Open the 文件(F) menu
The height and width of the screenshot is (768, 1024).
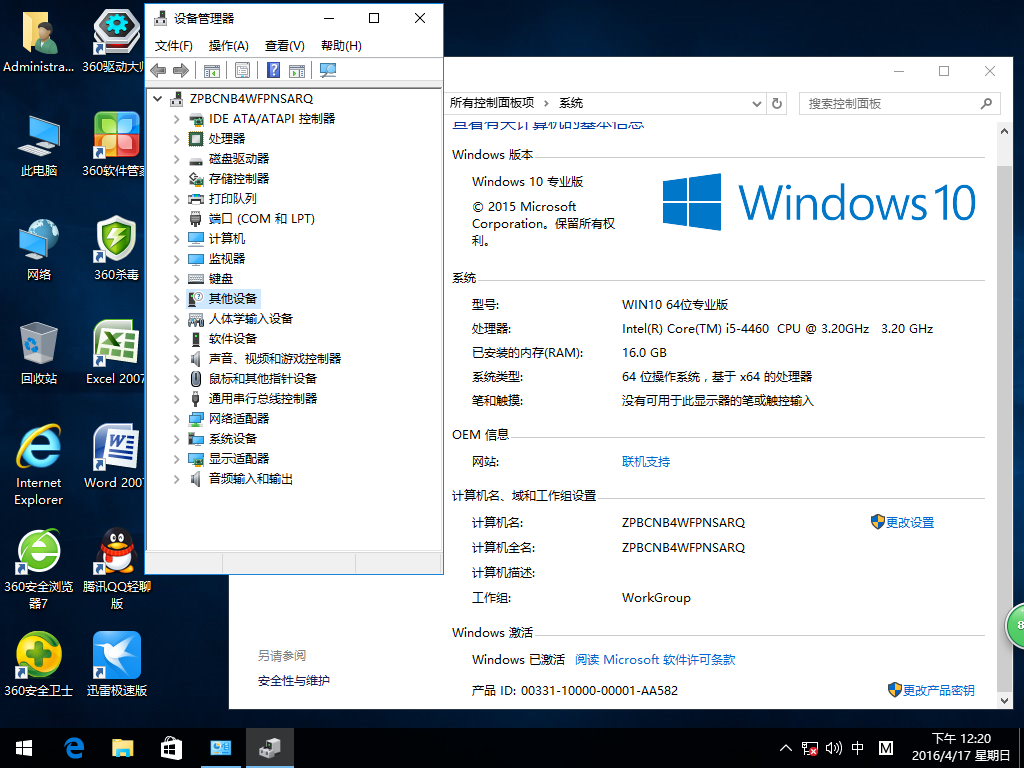pos(173,45)
